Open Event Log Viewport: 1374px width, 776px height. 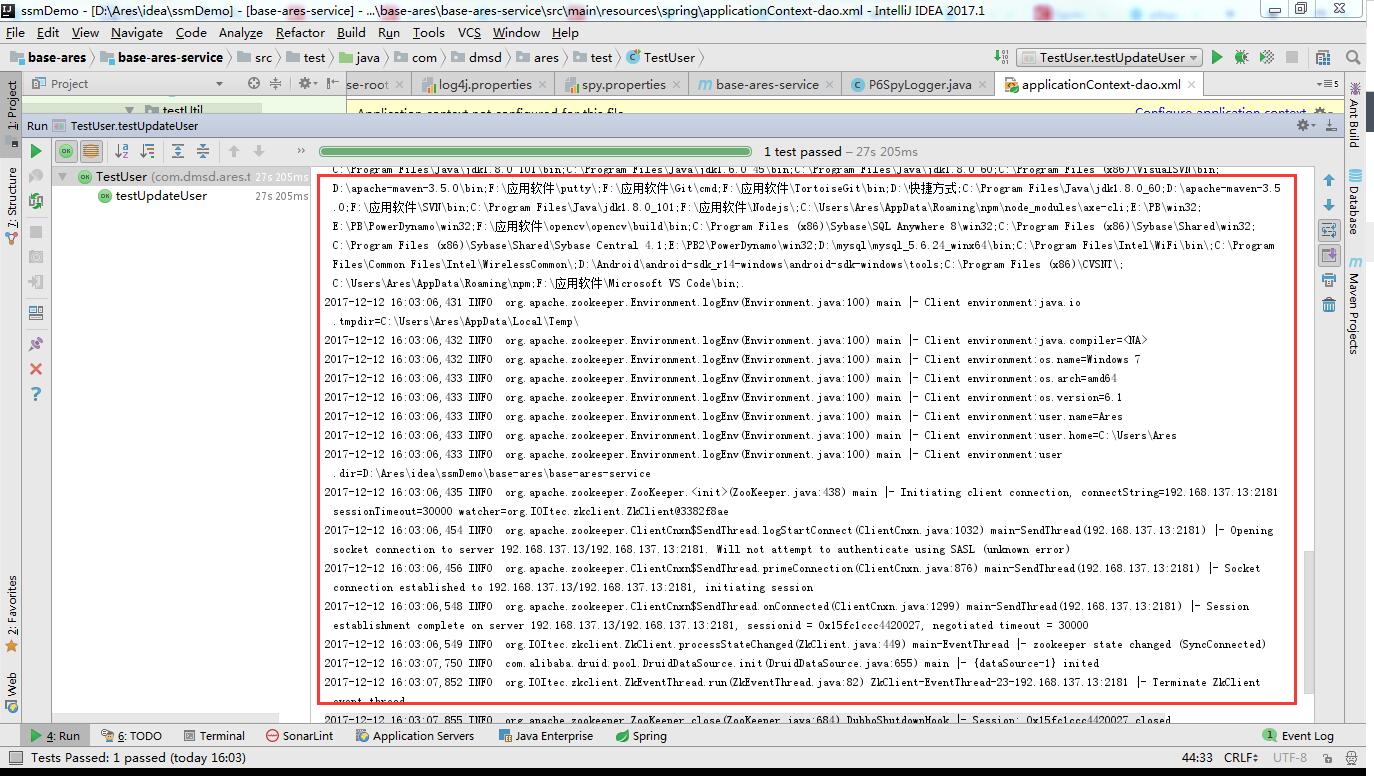click(x=1298, y=736)
